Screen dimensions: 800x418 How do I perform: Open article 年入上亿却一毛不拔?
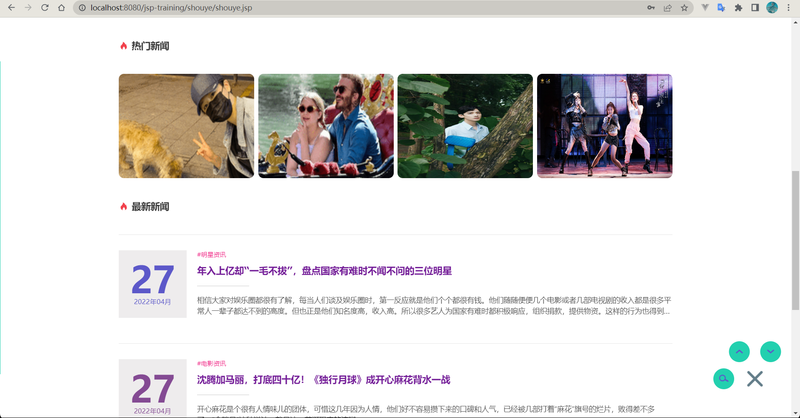(x=324, y=271)
